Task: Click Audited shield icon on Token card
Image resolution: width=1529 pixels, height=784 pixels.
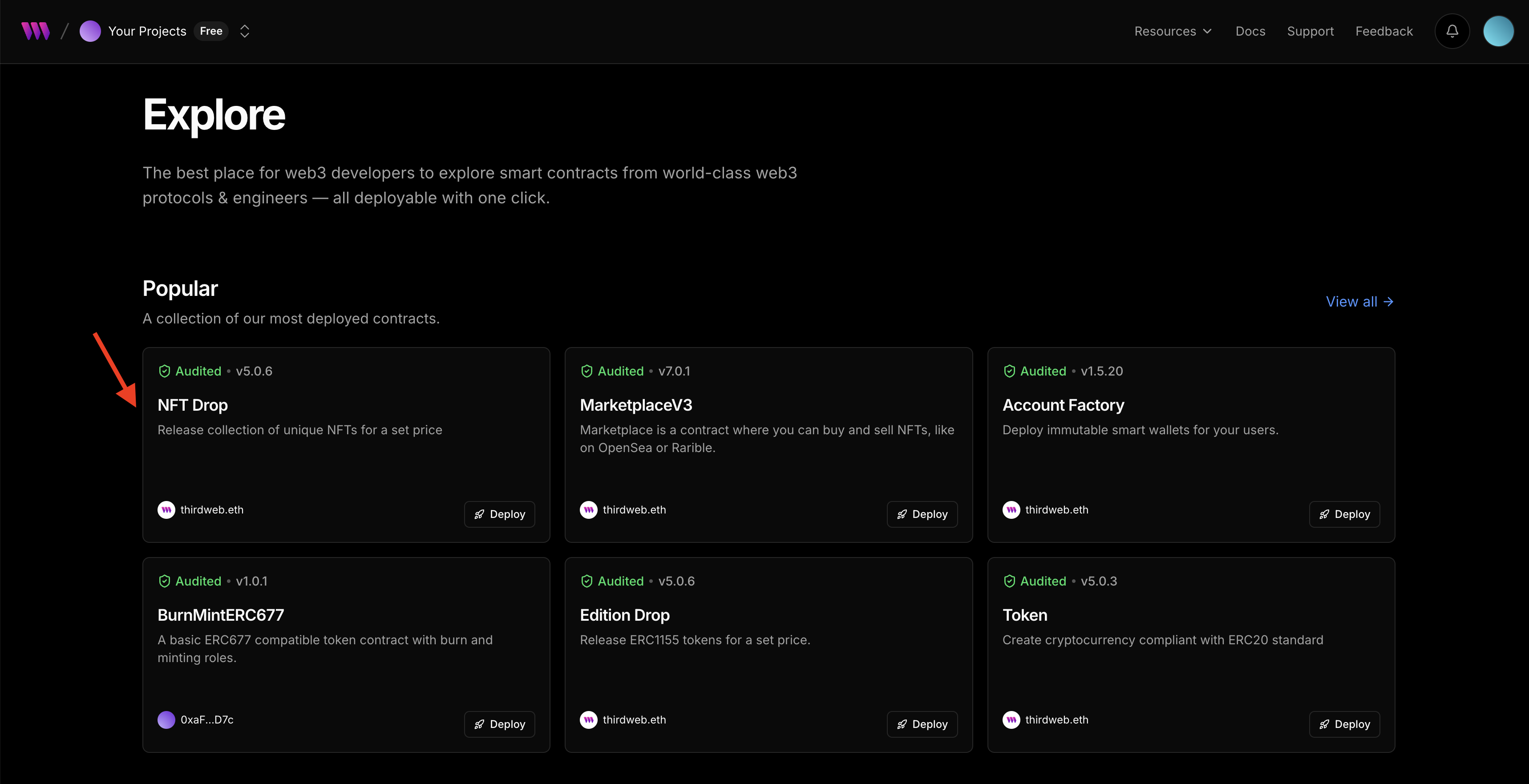Action: click(x=1009, y=581)
